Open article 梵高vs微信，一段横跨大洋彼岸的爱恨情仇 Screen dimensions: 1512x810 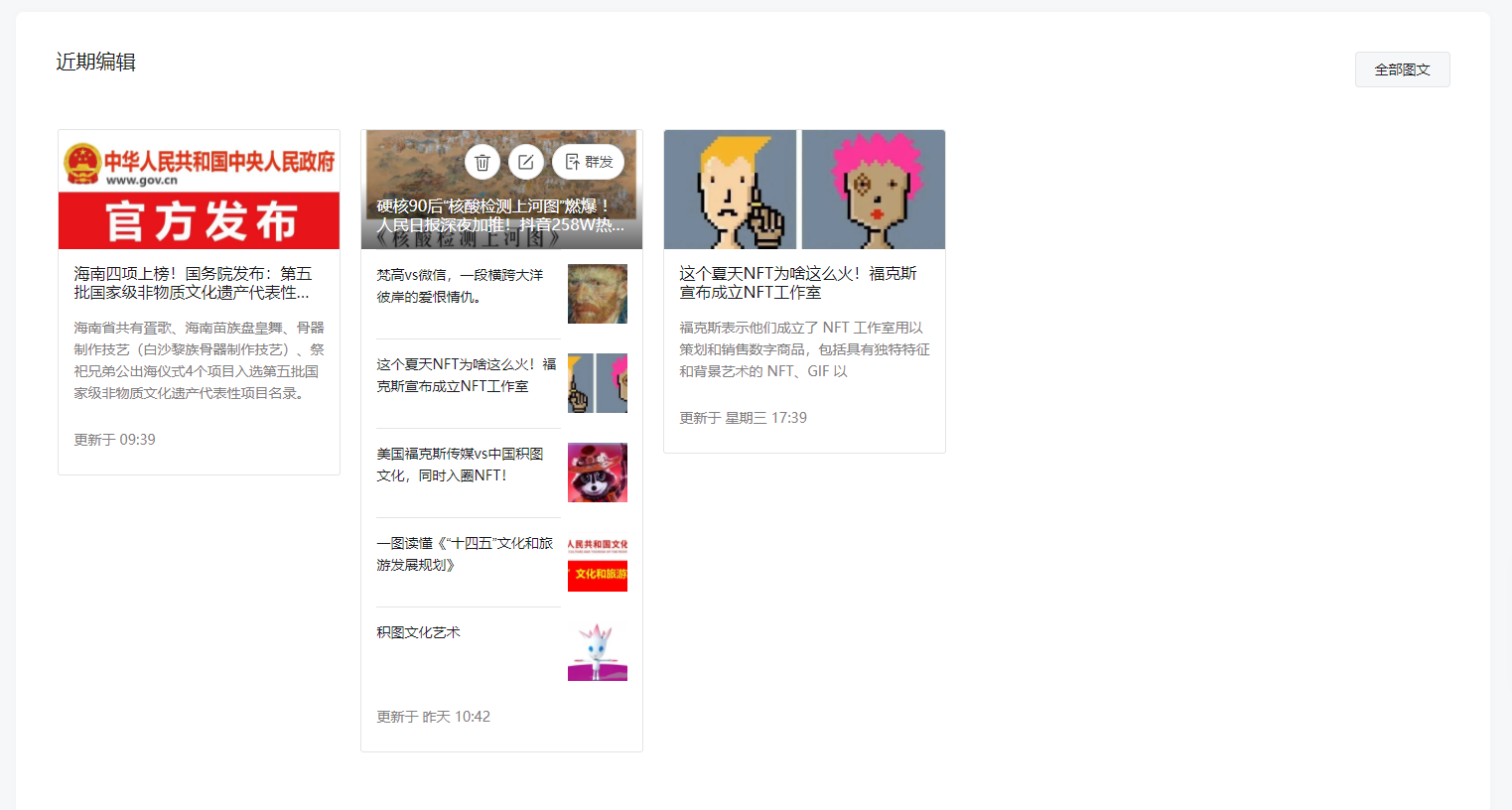click(x=461, y=286)
